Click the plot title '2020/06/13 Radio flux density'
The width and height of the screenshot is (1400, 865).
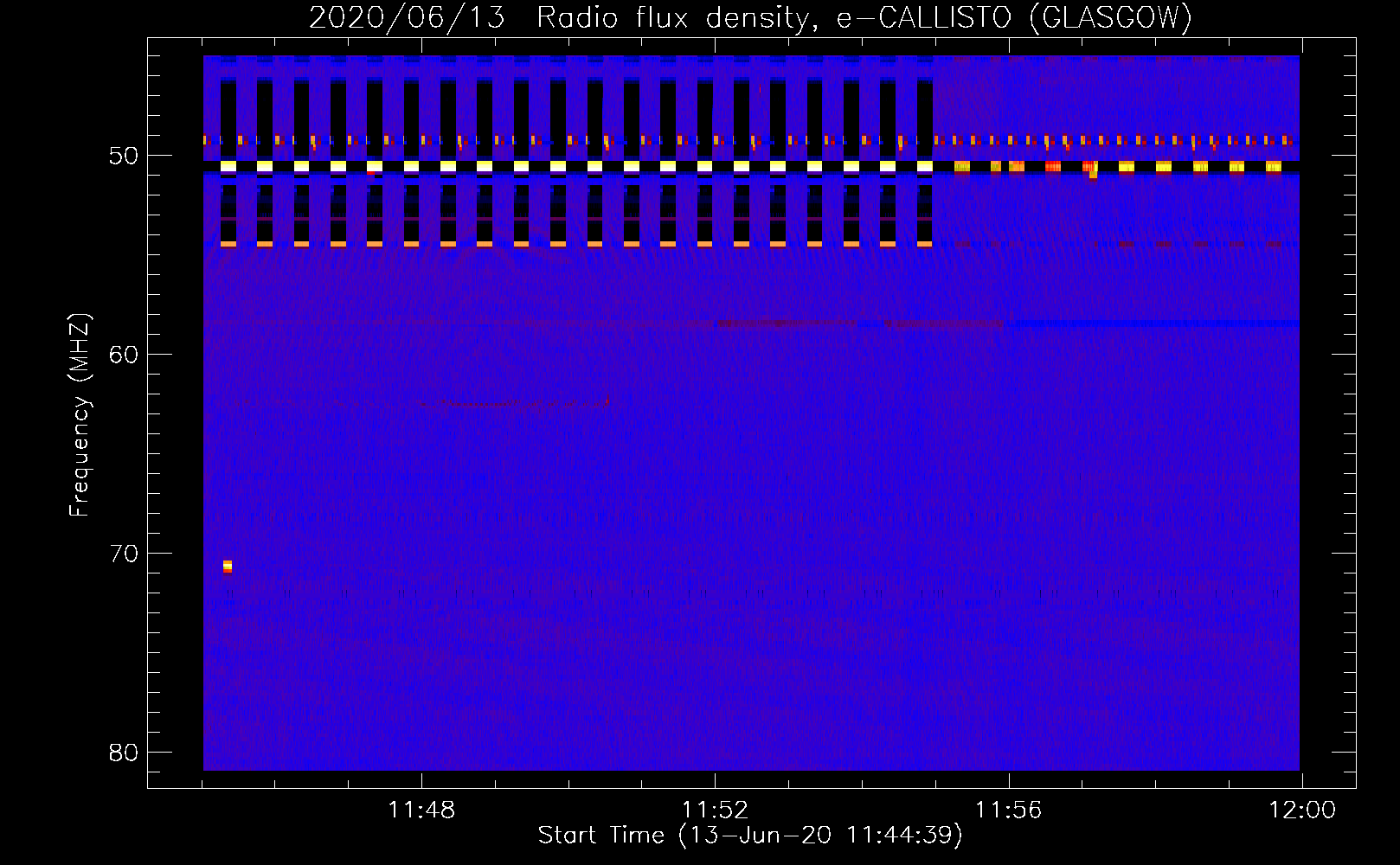562,18
